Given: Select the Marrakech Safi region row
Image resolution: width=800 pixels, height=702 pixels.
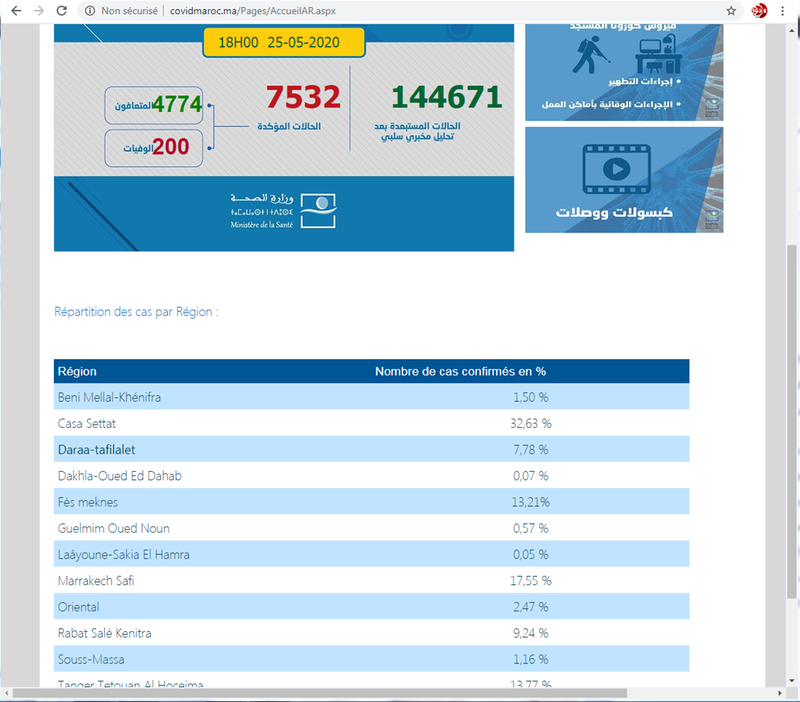Looking at the screenshot, I should [371, 580].
